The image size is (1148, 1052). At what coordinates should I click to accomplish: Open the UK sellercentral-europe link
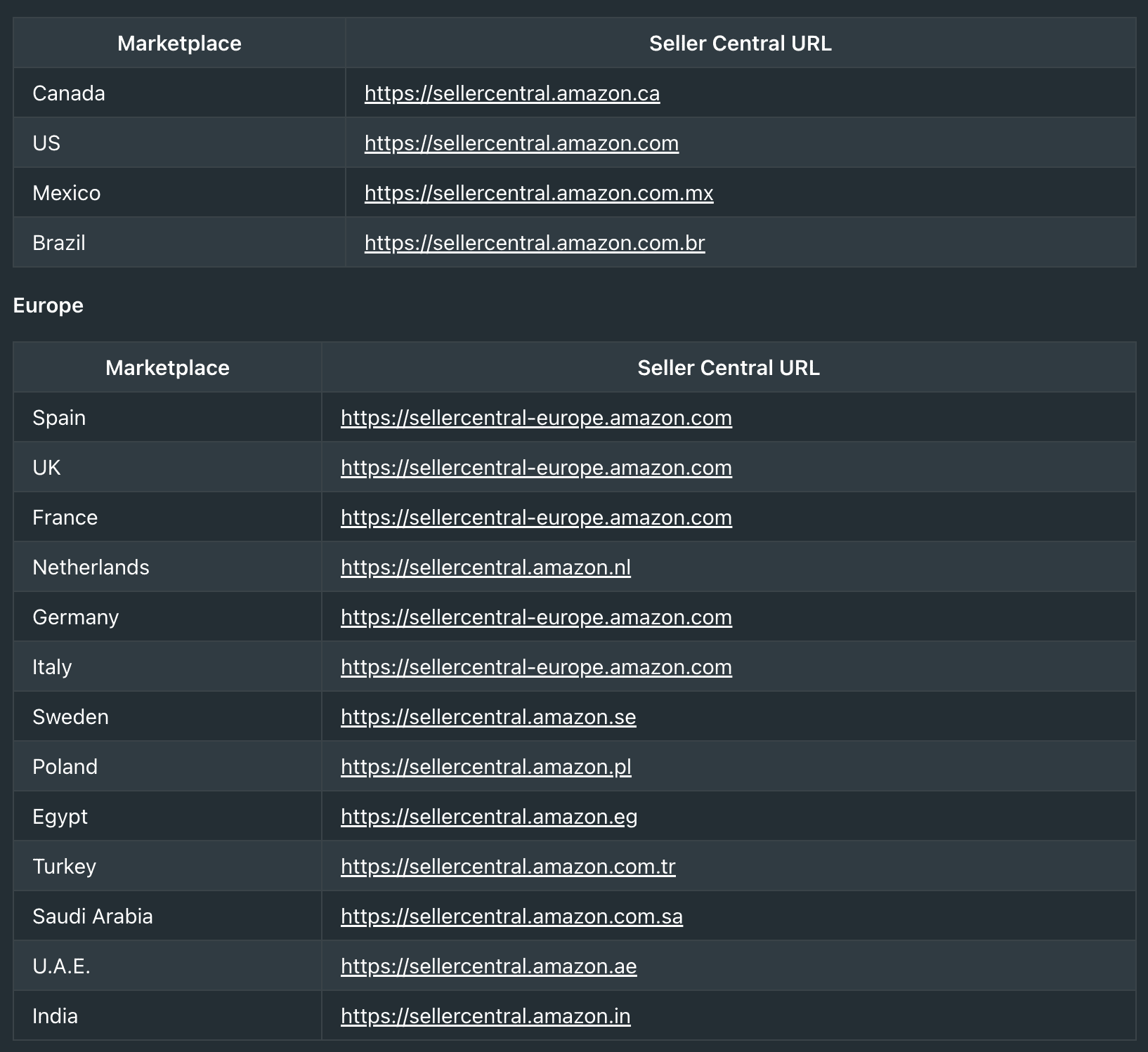[536, 468]
